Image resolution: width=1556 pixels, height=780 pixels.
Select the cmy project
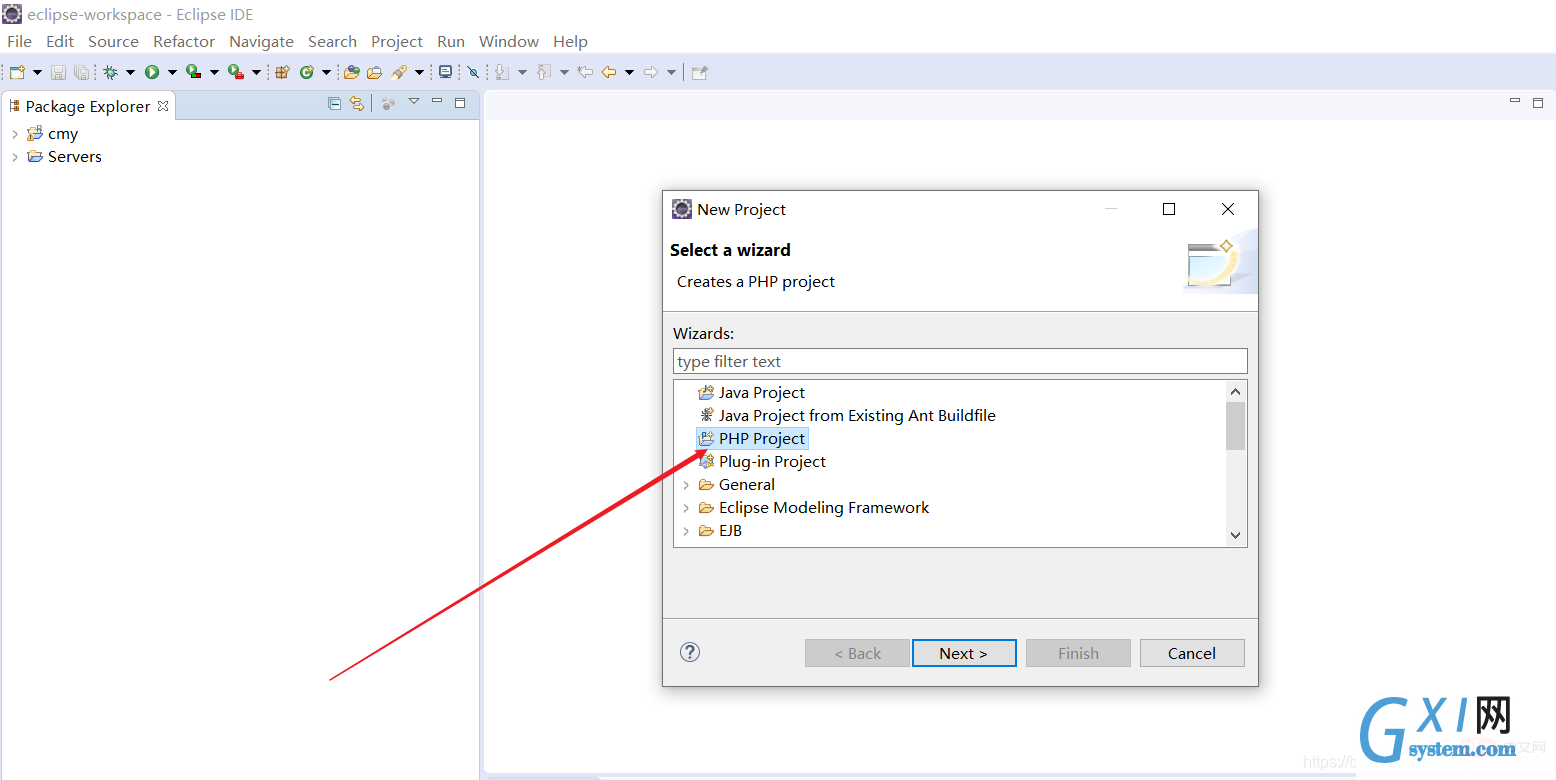[63, 134]
